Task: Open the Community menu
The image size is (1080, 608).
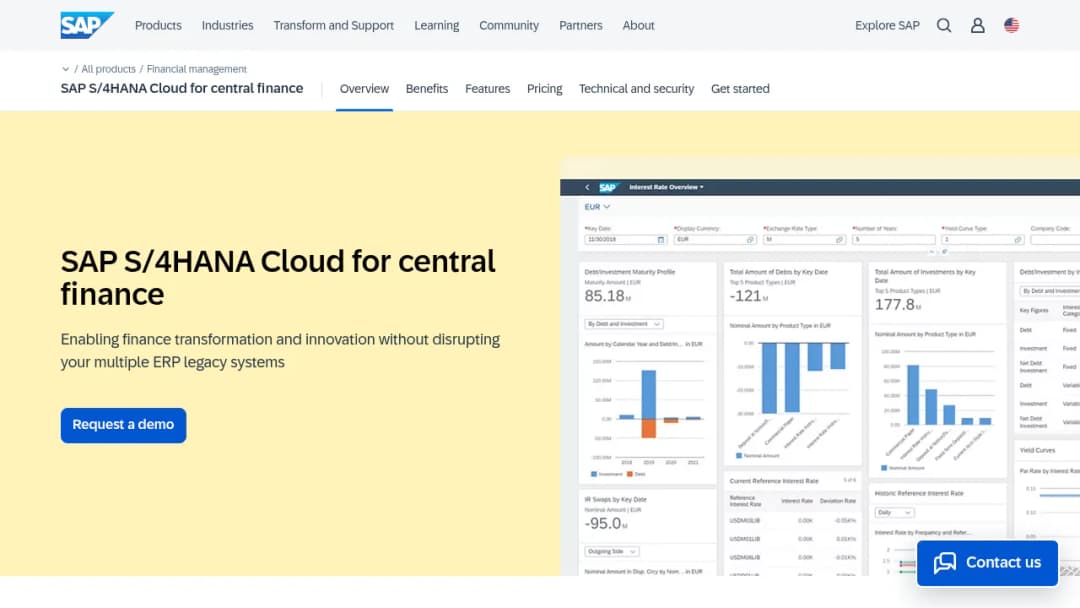Action: (509, 25)
